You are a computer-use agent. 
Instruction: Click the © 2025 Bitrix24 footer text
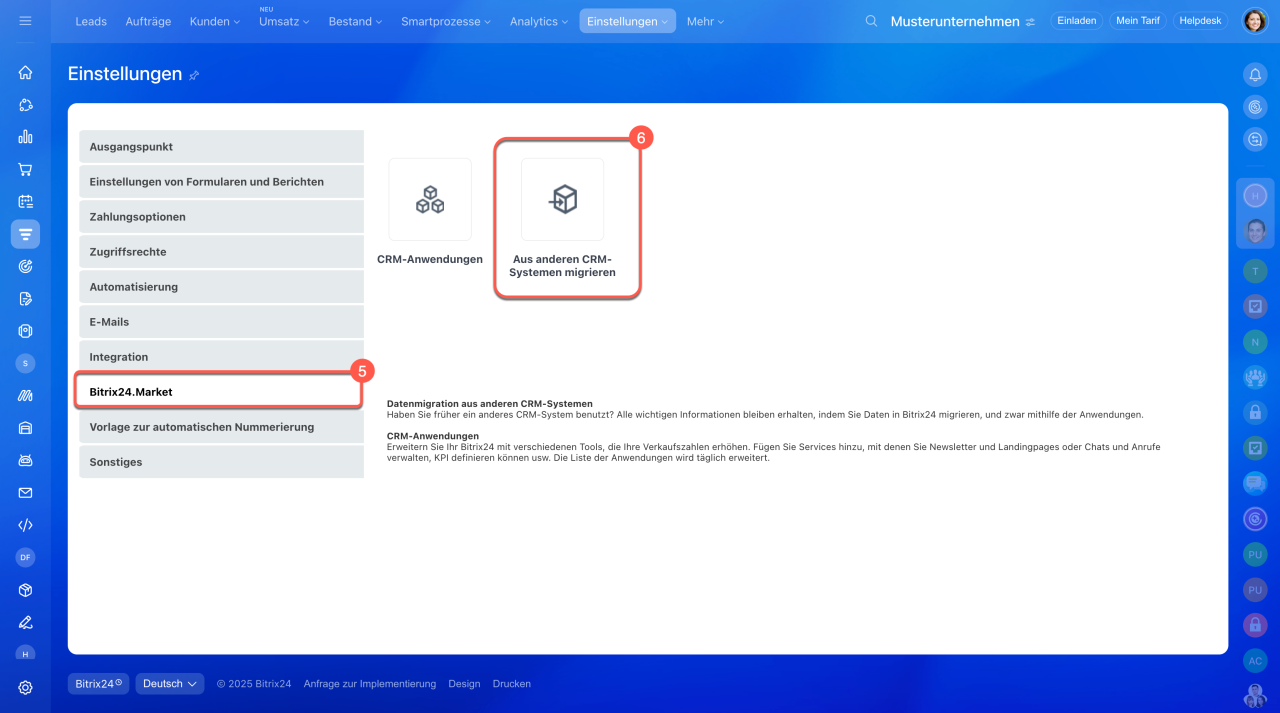point(254,684)
